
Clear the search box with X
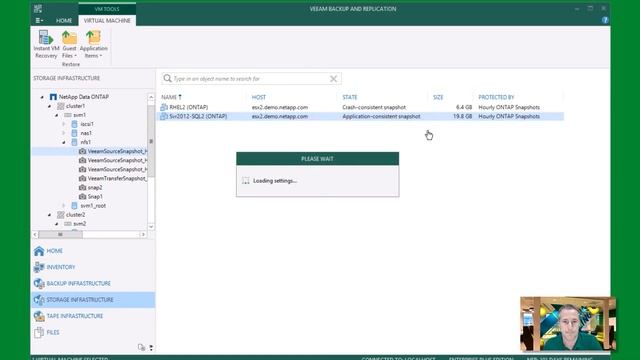coord(333,79)
